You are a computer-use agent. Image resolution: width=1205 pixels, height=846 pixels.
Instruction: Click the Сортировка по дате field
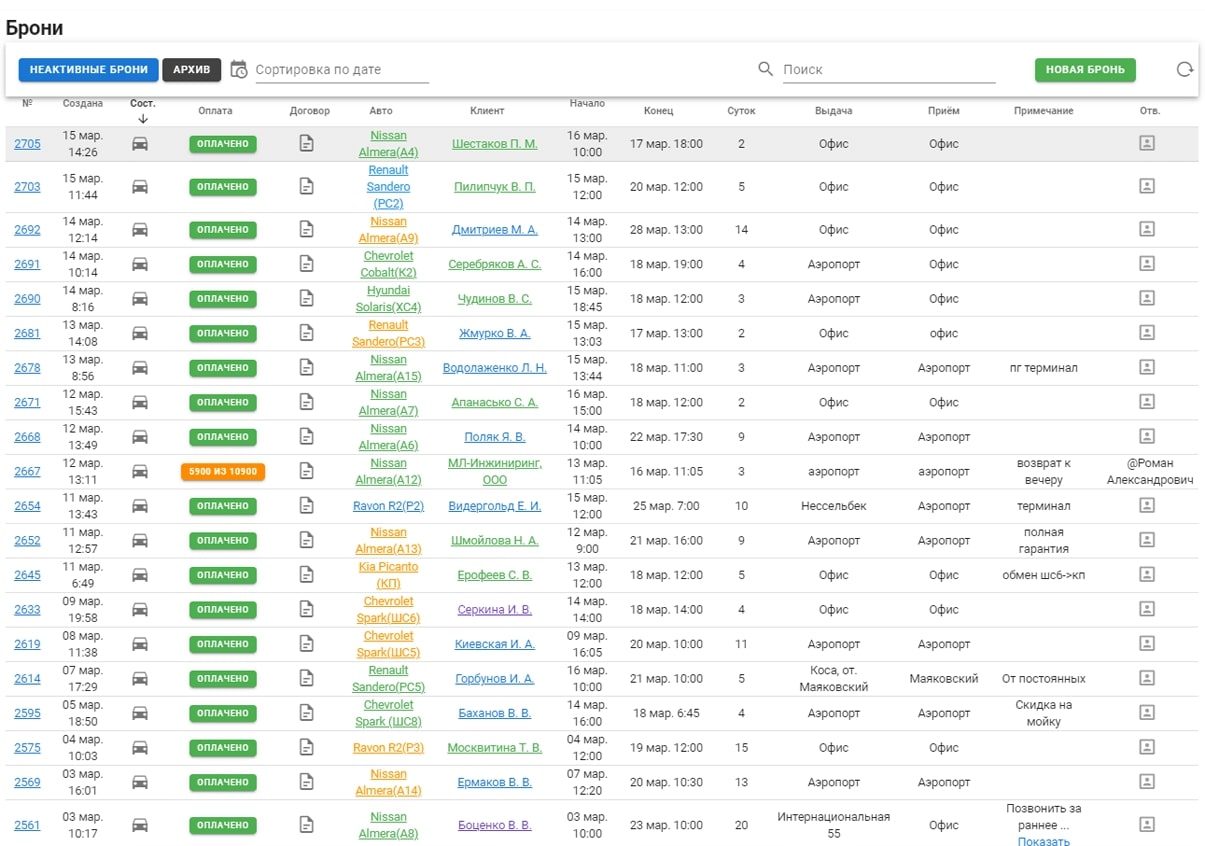click(x=342, y=70)
